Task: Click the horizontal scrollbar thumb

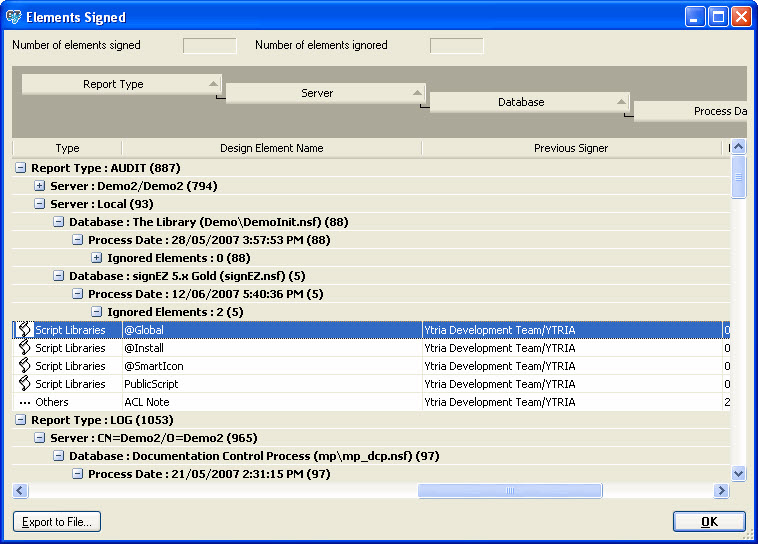Action: click(510, 491)
